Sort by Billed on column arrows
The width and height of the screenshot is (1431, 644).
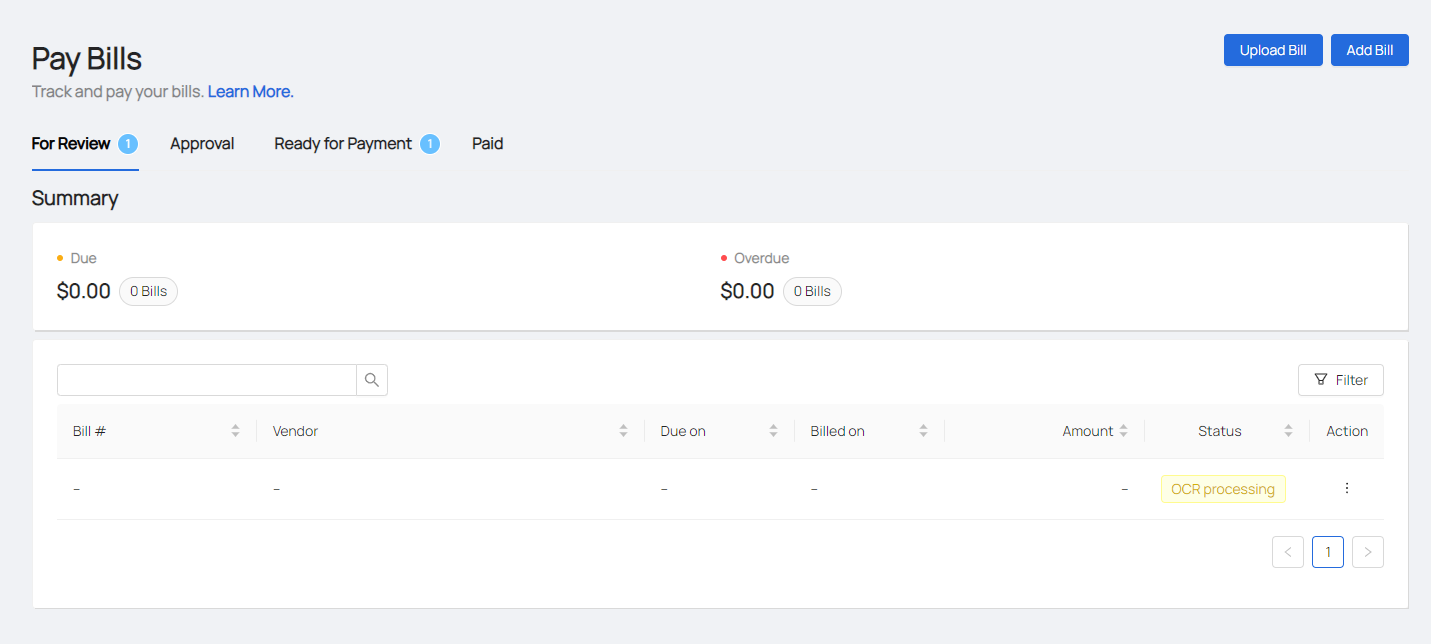[x=923, y=431]
